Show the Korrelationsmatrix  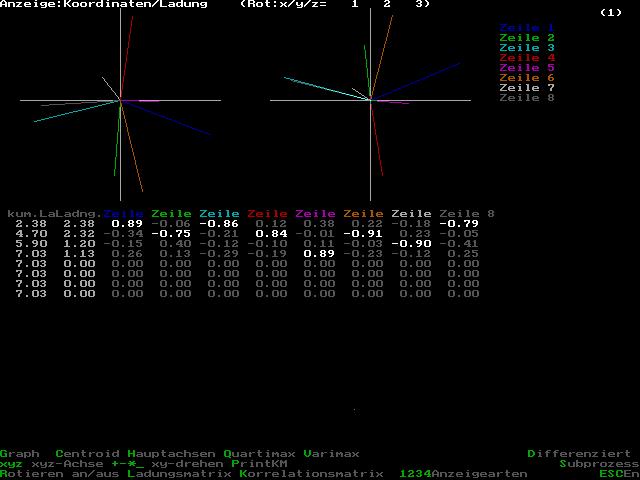(x=312, y=473)
